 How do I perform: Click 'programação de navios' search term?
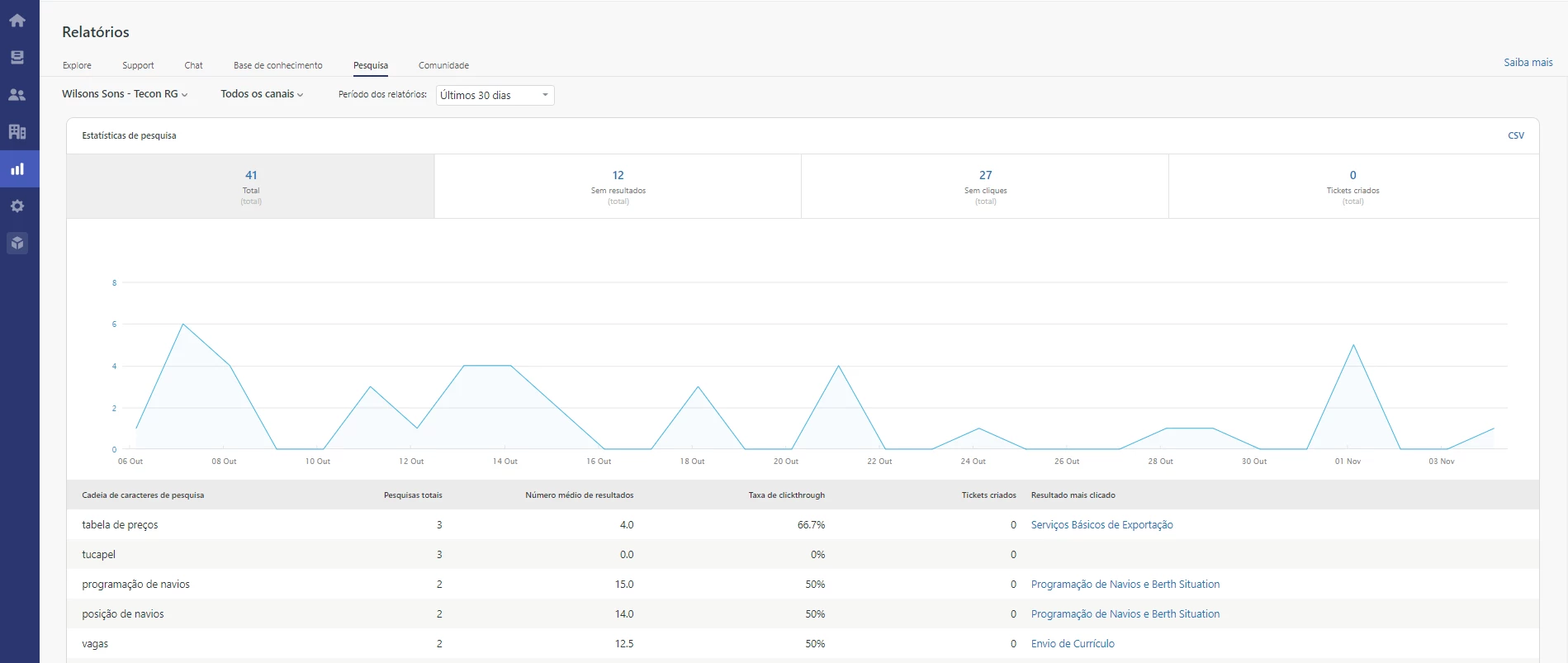135,585
